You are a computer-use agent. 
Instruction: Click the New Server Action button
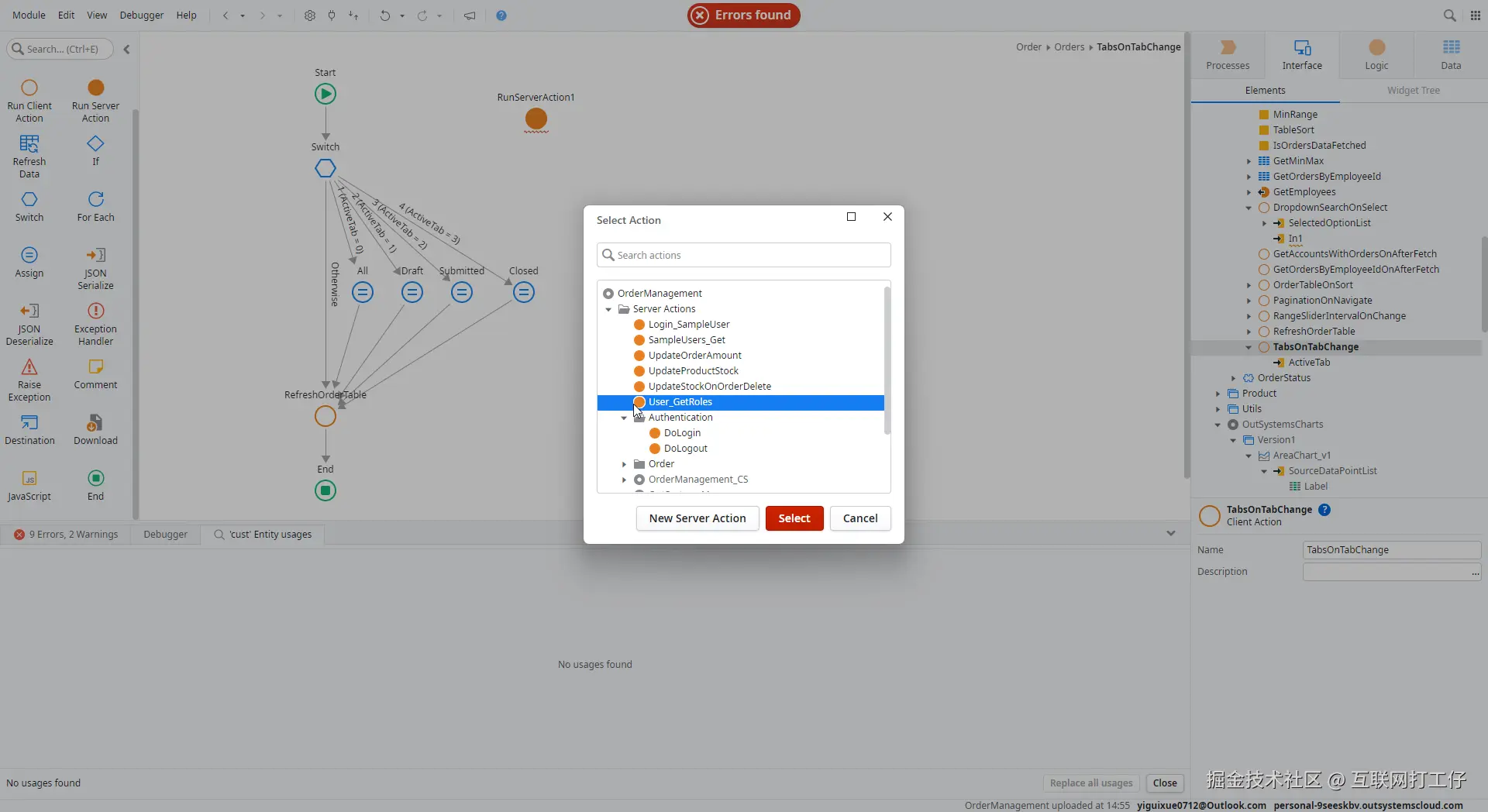tap(697, 518)
